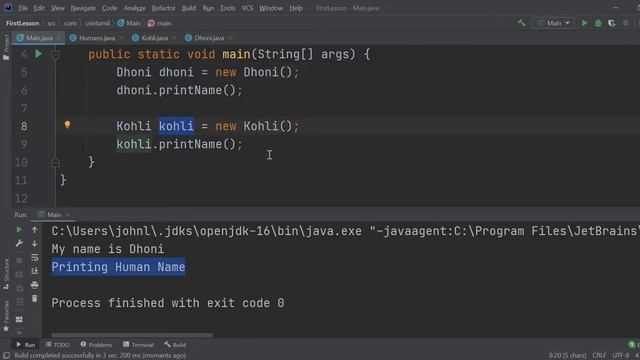Click the 'My name is Dhoni' console line
The width and height of the screenshot is (640, 360).
tap(108, 249)
